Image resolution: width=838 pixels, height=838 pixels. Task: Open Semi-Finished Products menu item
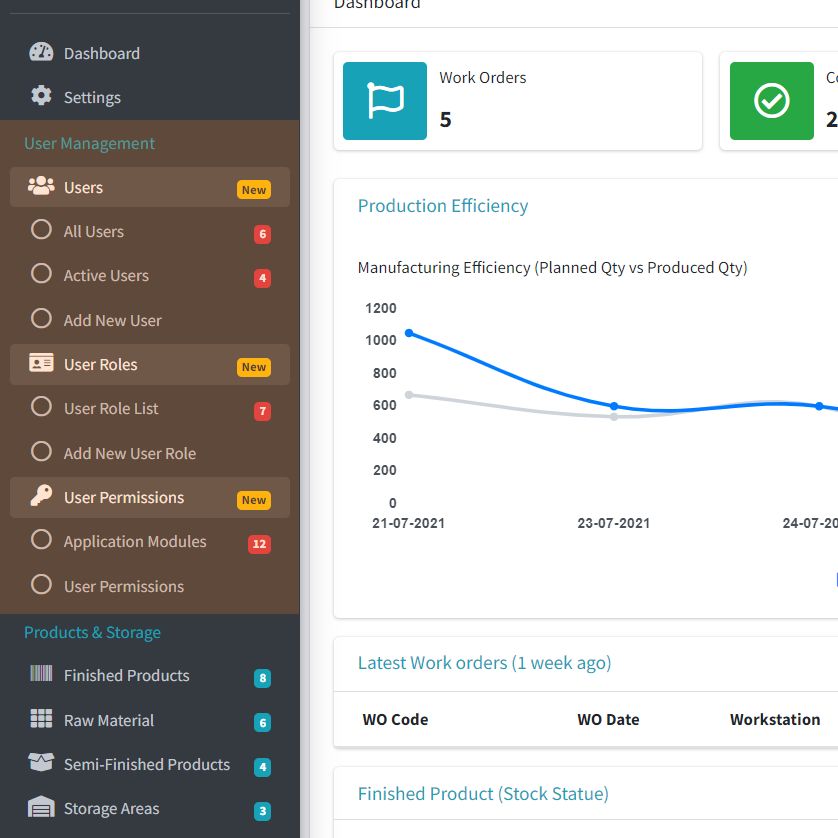(150, 764)
